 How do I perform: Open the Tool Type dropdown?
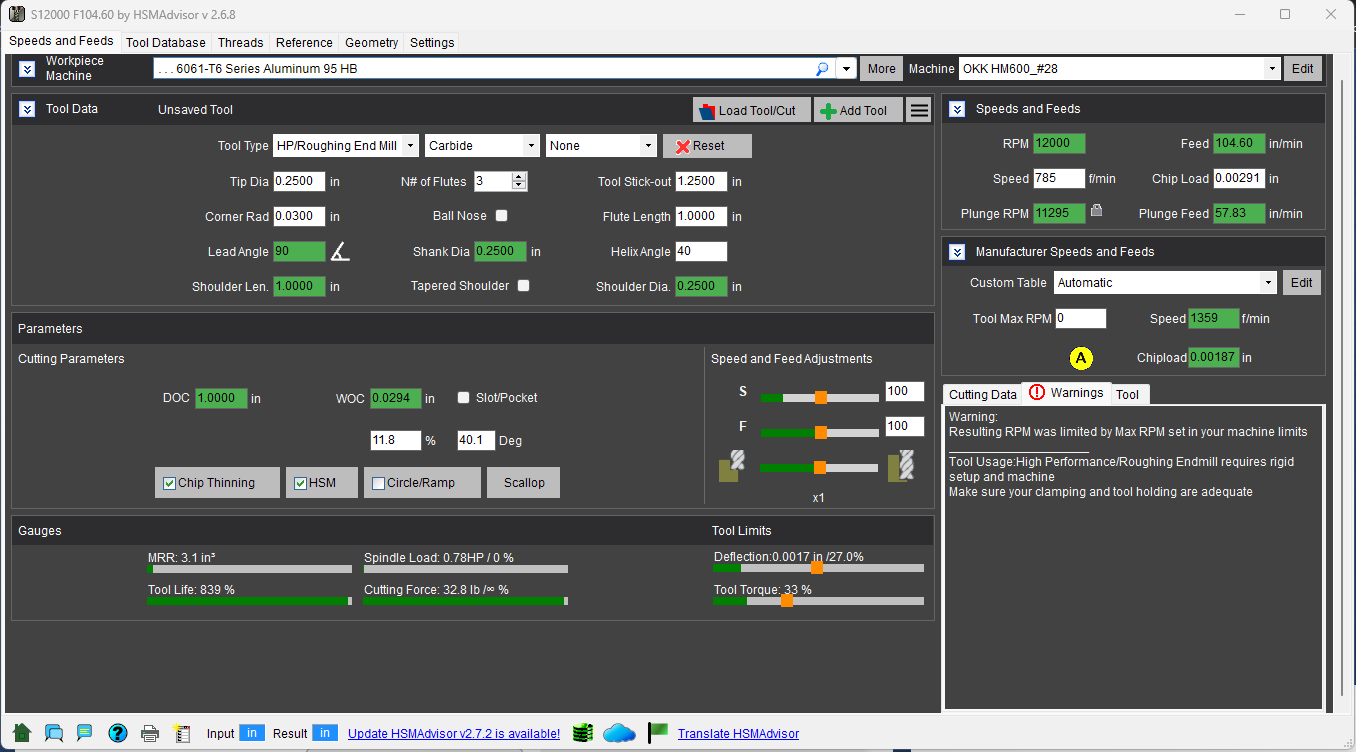410,146
